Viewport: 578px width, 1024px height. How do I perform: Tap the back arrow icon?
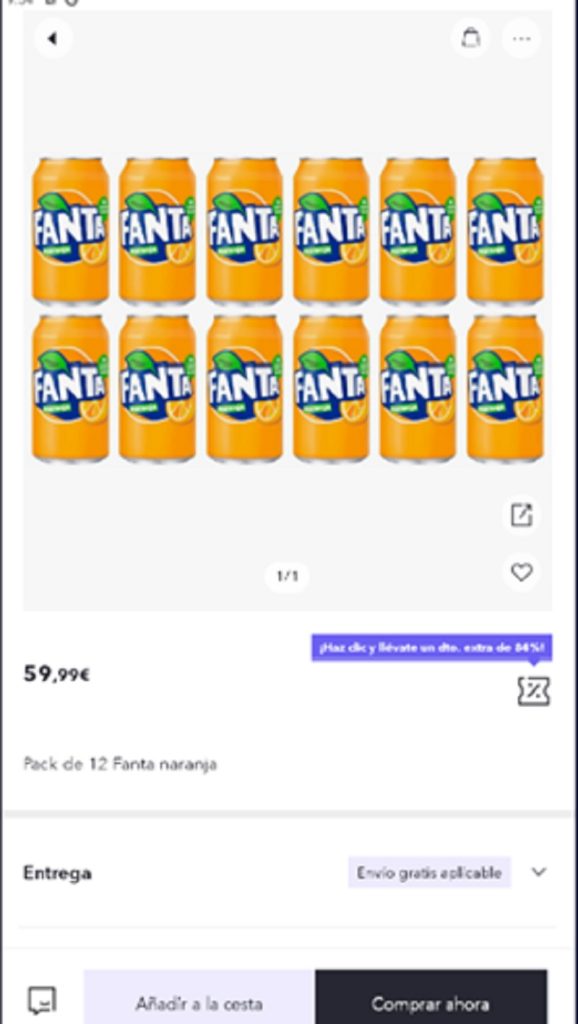[53, 39]
